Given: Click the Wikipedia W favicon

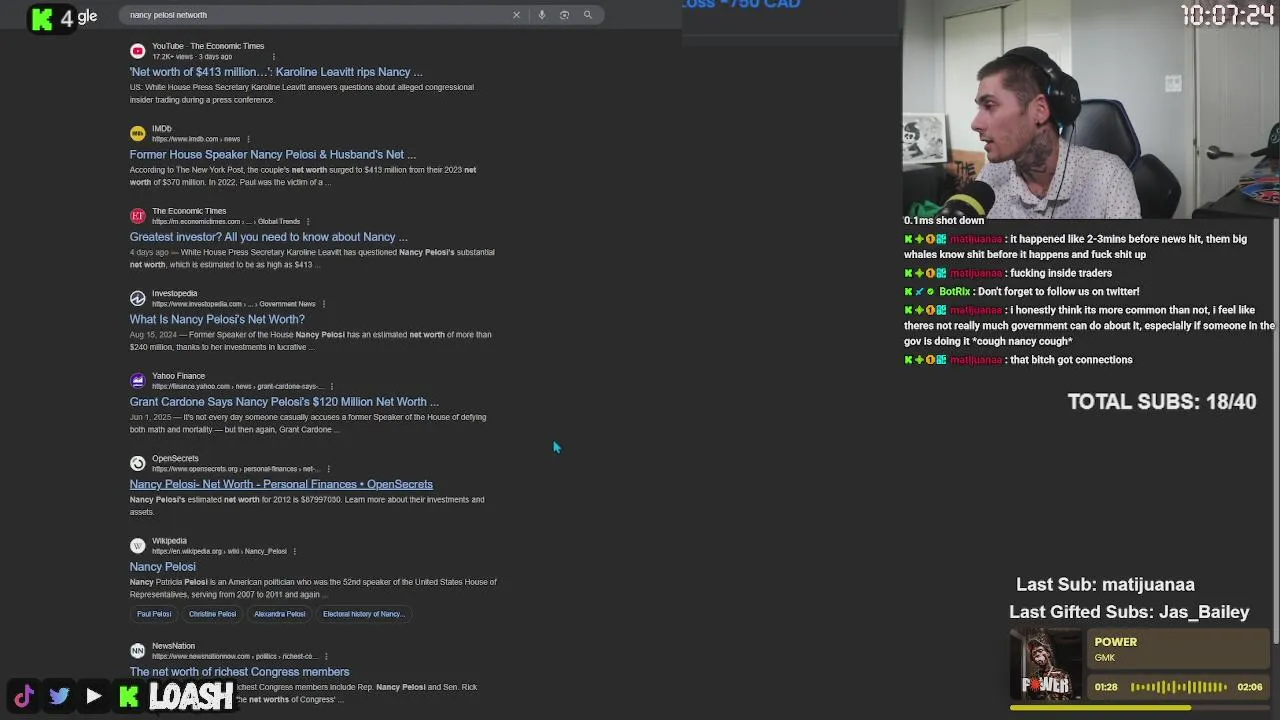Looking at the screenshot, I should click(138, 546).
